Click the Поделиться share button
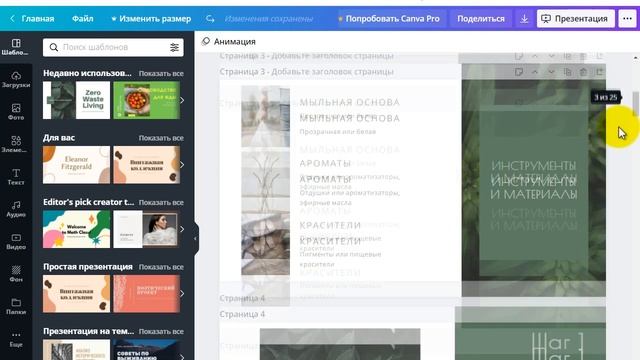The image size is (640, 360). [481, 19]
